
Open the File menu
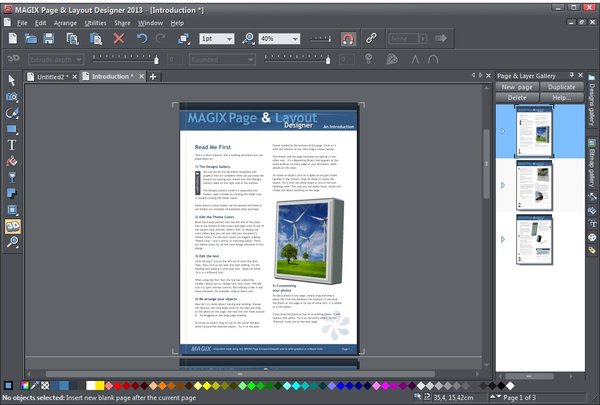pyautogui.click(x=22, y=23)
